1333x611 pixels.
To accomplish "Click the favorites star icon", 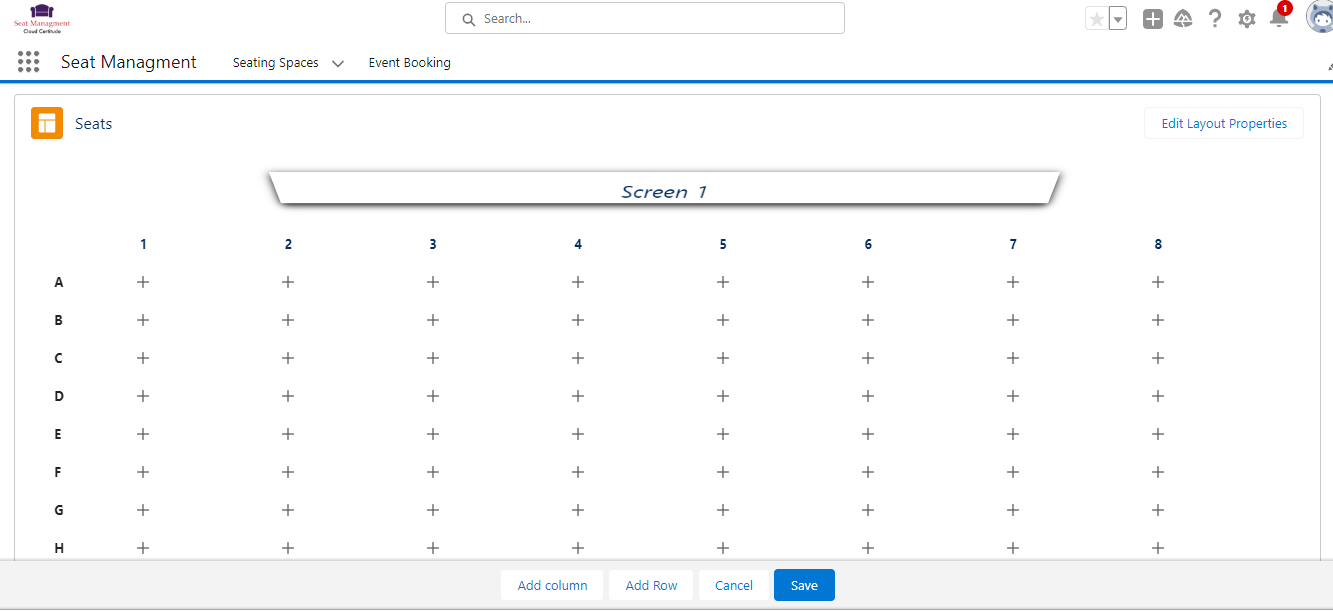I will click(x=1097, y=19).
